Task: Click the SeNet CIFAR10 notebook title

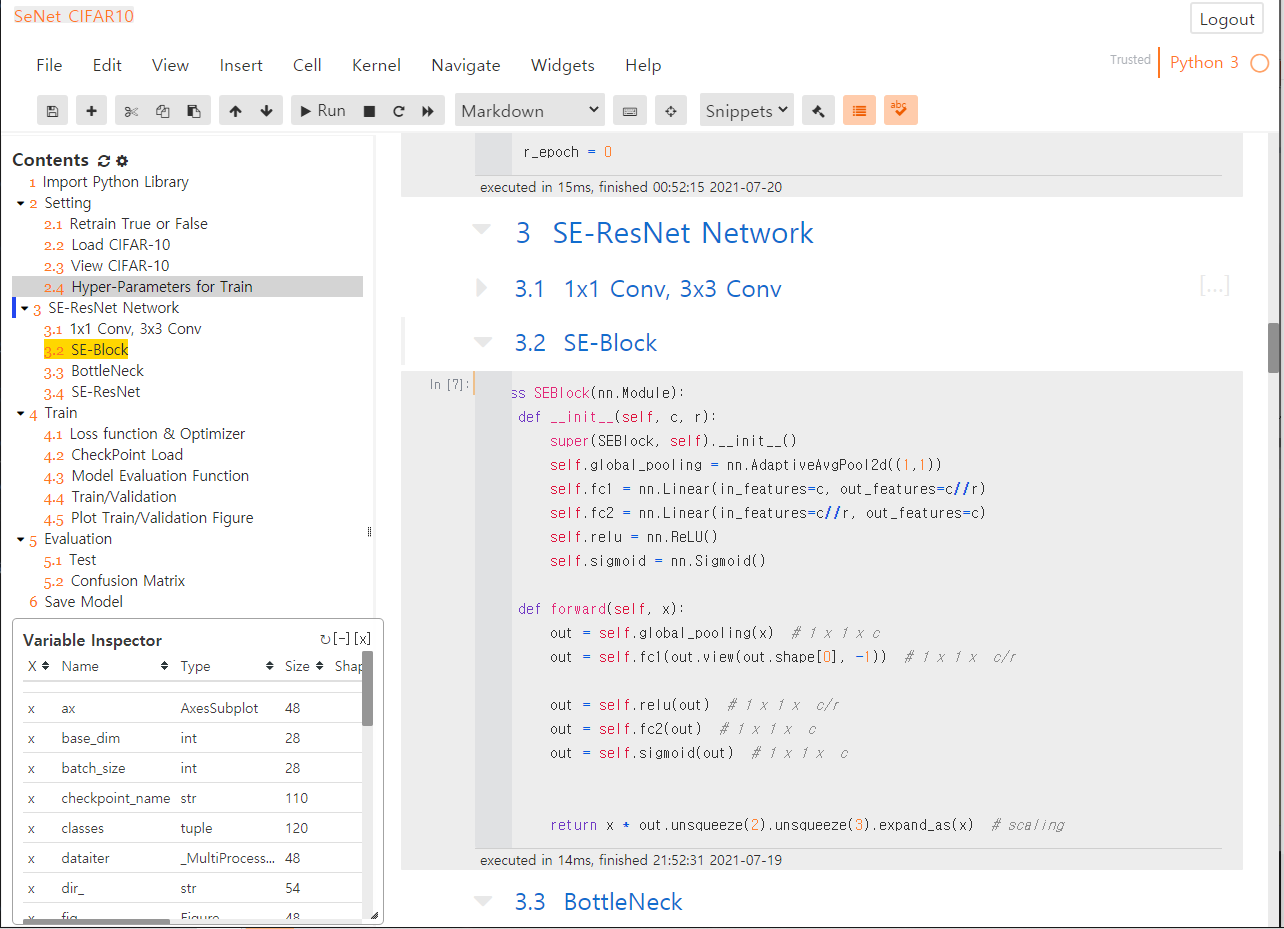Action: 74,16
